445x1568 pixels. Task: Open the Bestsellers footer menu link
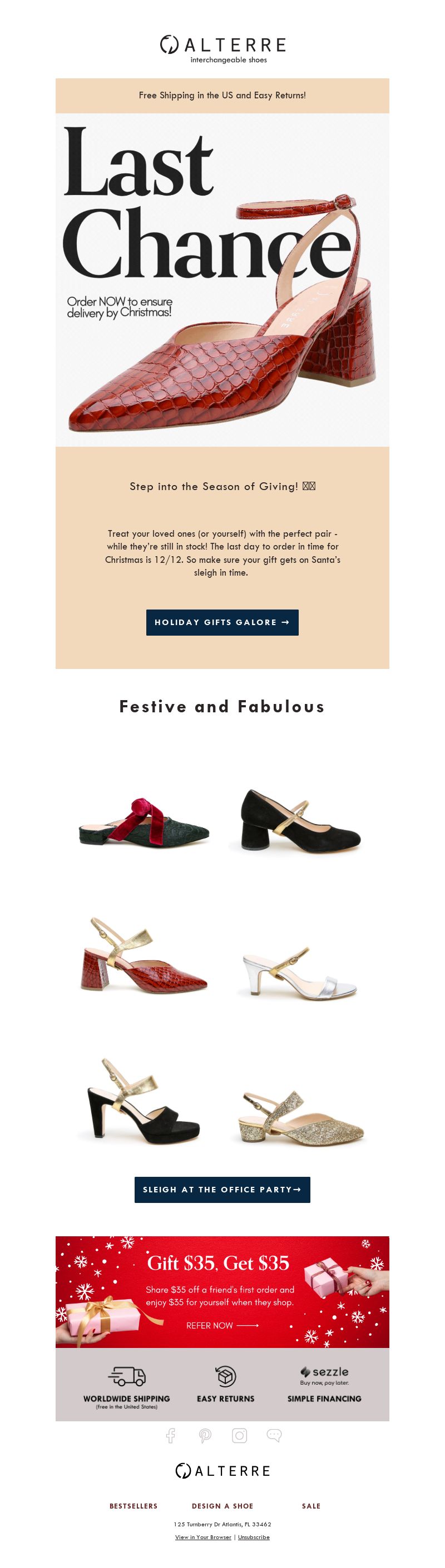[133, 1506]
